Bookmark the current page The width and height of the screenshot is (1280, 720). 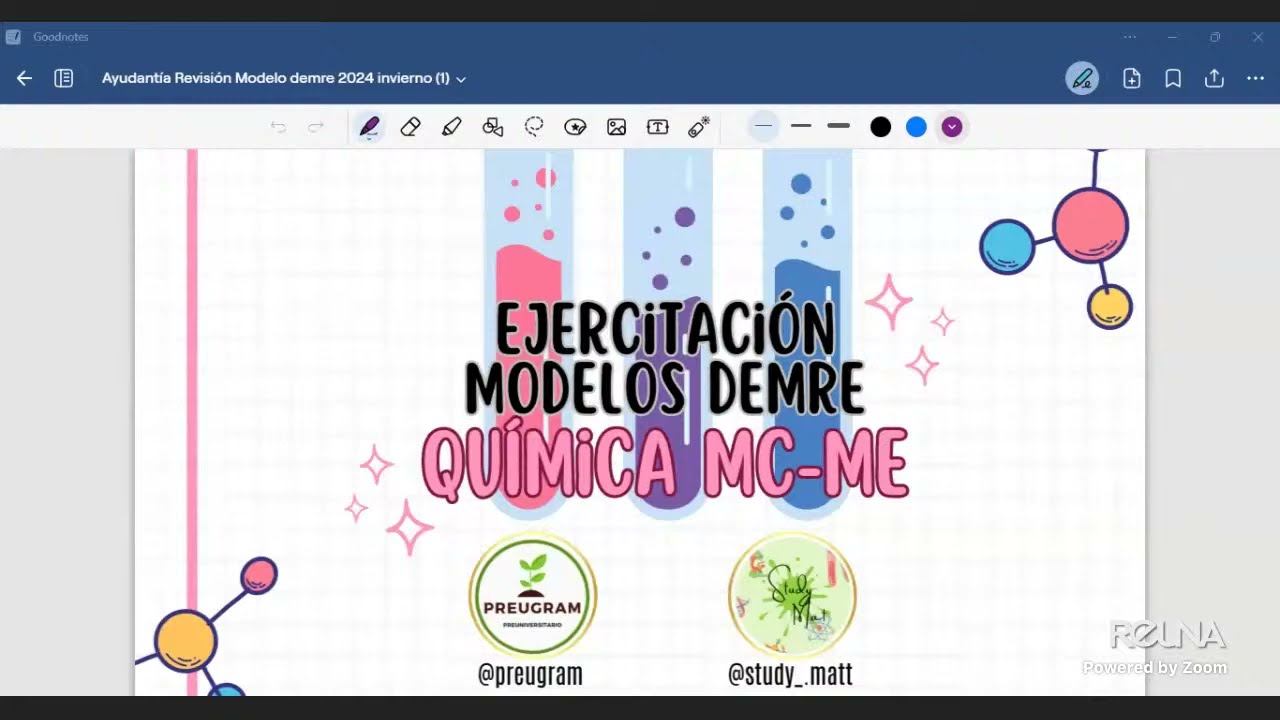pos(1173,78)
